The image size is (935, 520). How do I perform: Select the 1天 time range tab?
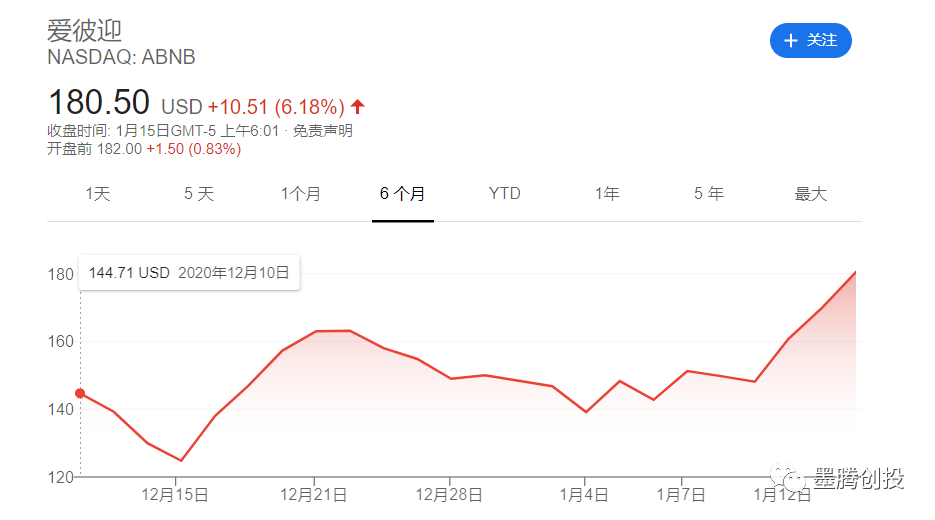point(97,194)
